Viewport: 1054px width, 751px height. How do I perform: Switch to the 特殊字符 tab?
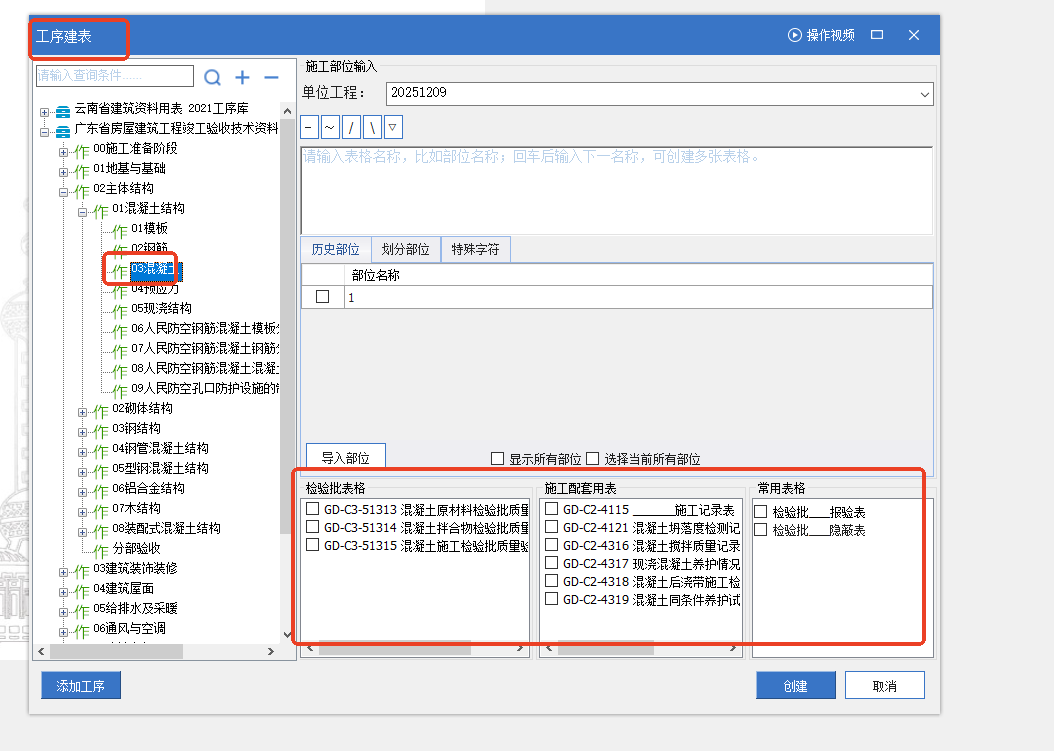click(x=475, y=250)
